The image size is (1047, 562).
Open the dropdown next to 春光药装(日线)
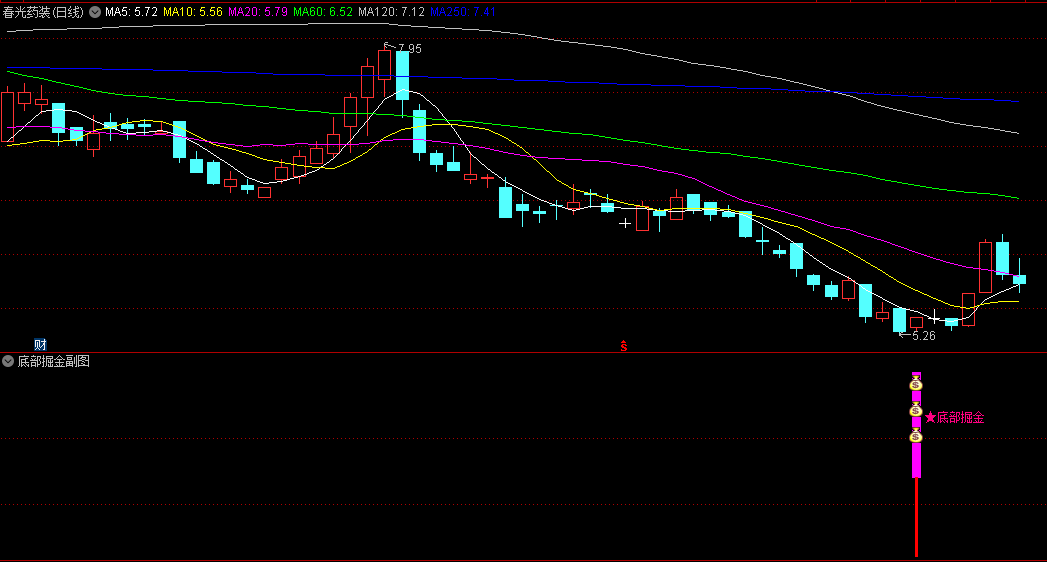[95, 12]
